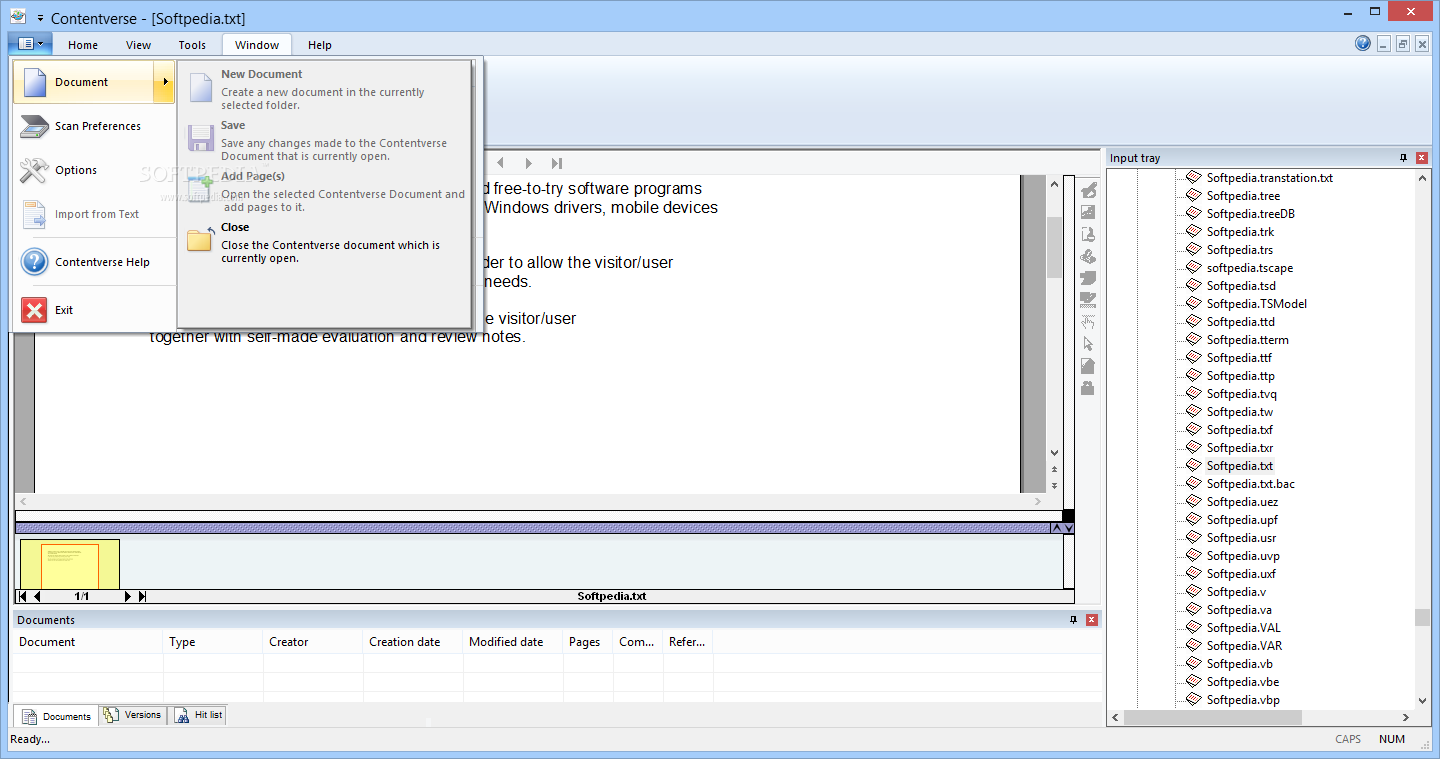Toggle pin on the Documents panel
1440x759 pixels.
pyautogui.click(x=1074, y=620)
